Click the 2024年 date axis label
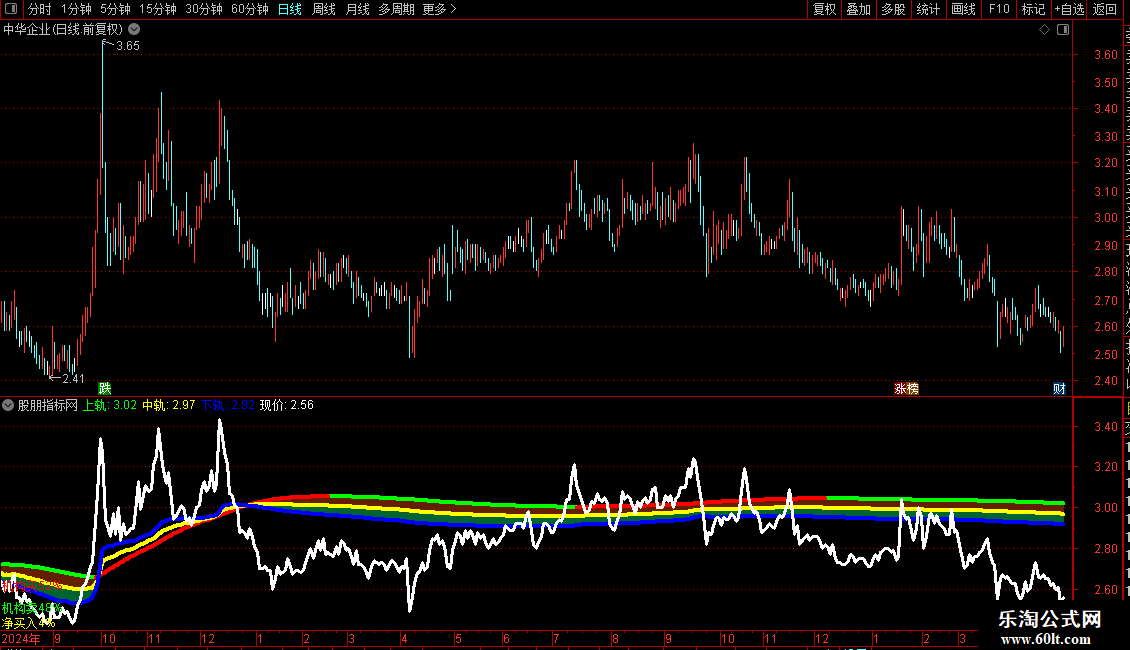1130x650 pixels. 21,638
